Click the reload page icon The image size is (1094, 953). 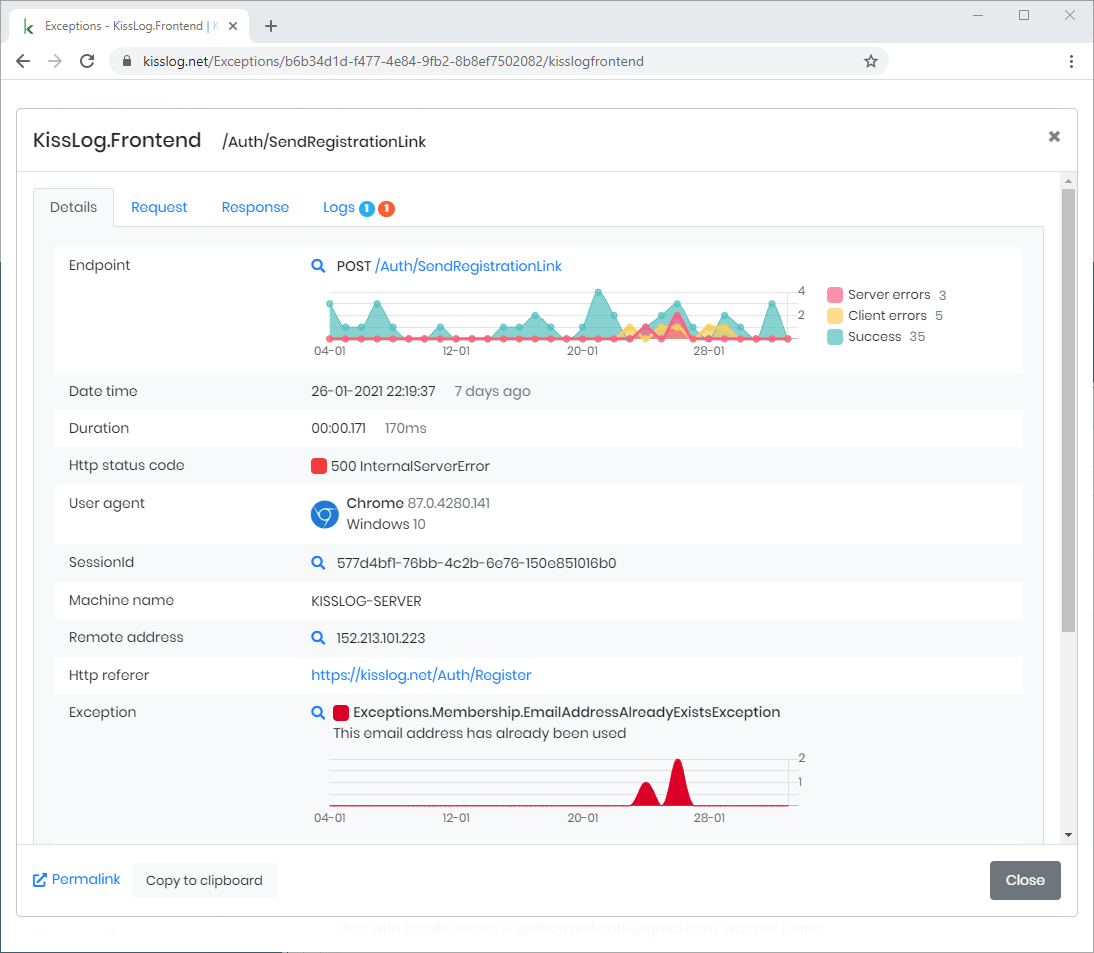point(87,60)
